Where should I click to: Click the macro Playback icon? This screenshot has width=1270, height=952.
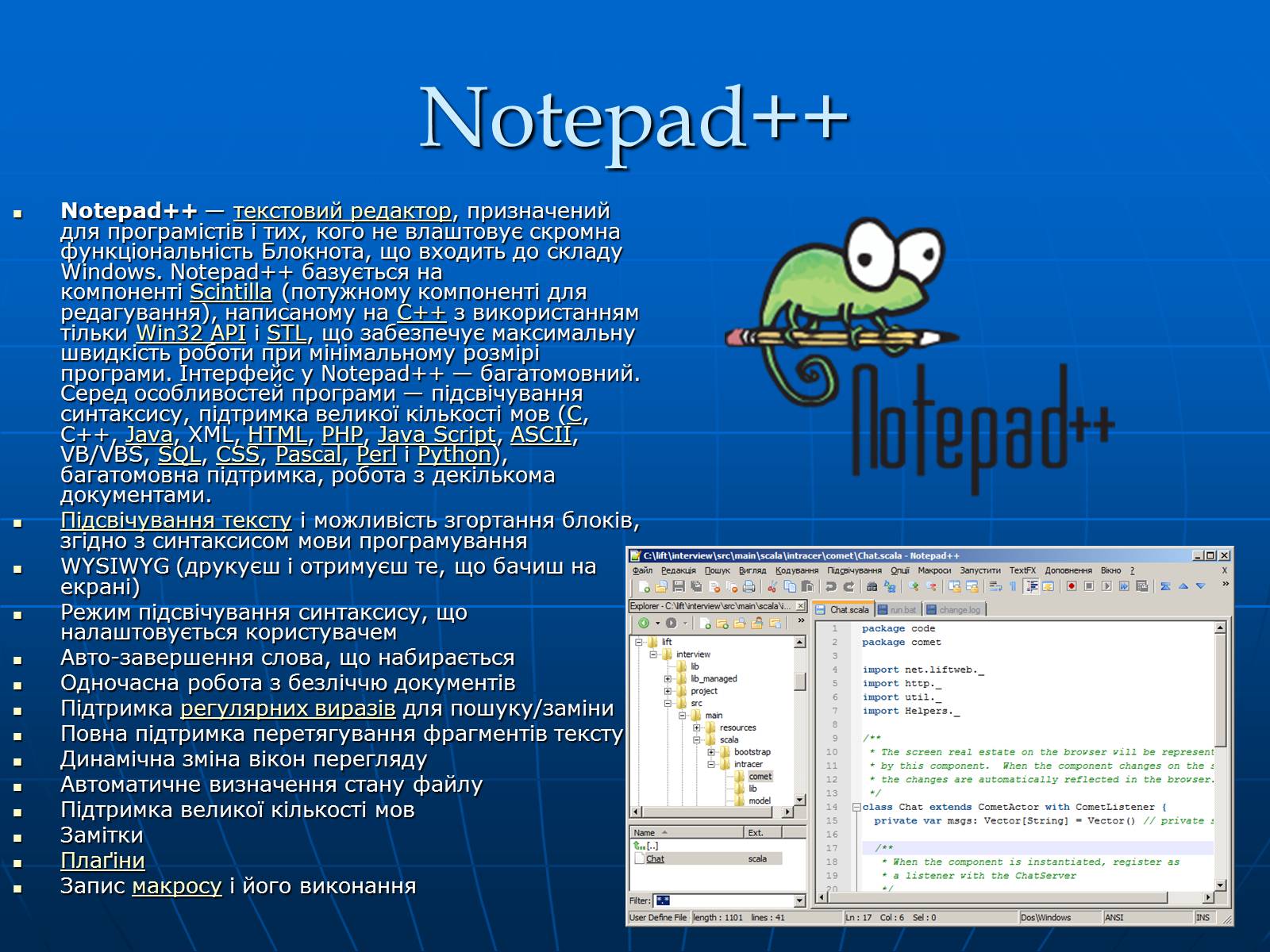pyautogui.click(x=1106, y=586)
